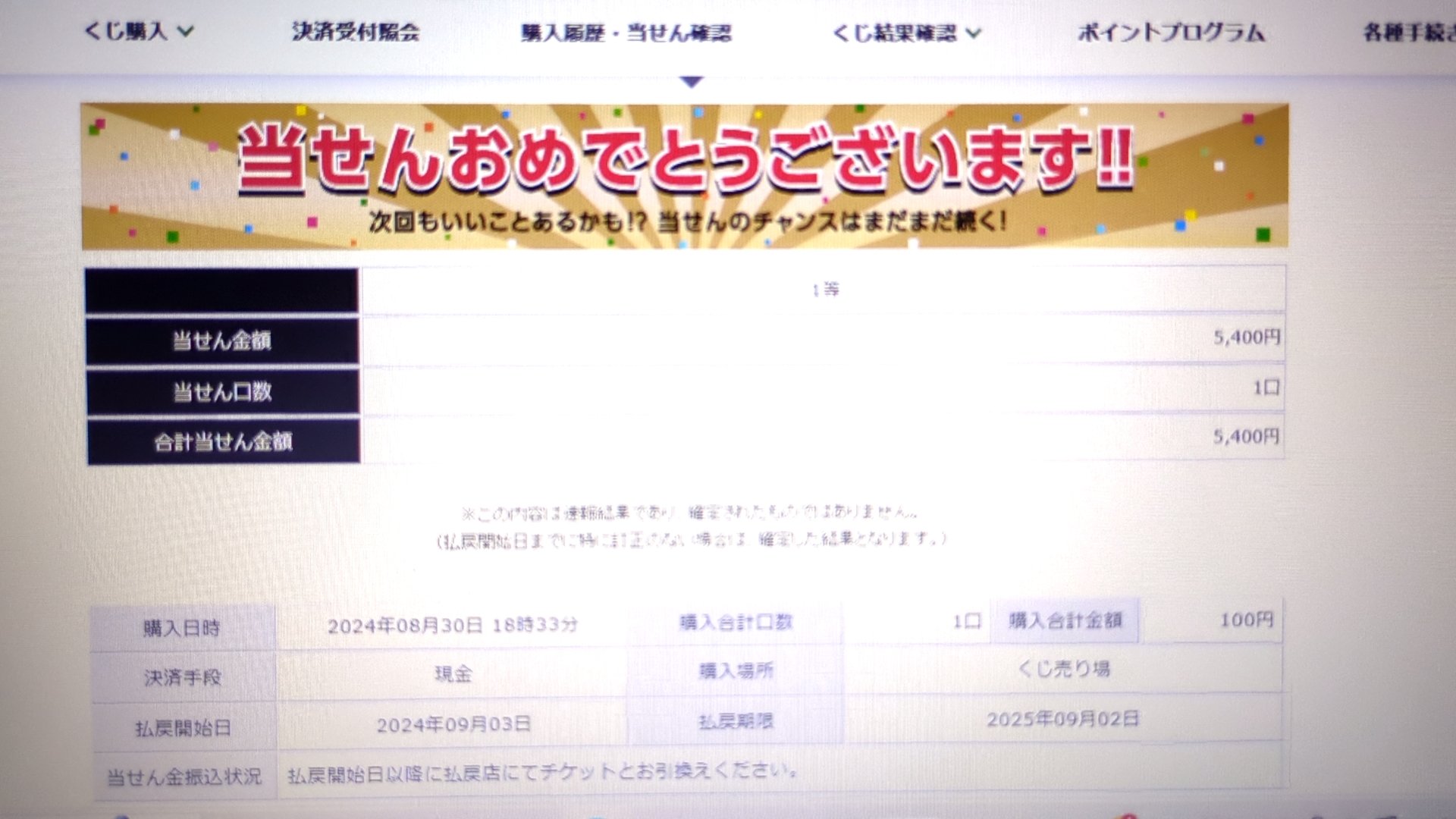Screen dimensions: 1456x819
Task: Click the 当せん口数 header cell
Action: click(x=222, y=392)
